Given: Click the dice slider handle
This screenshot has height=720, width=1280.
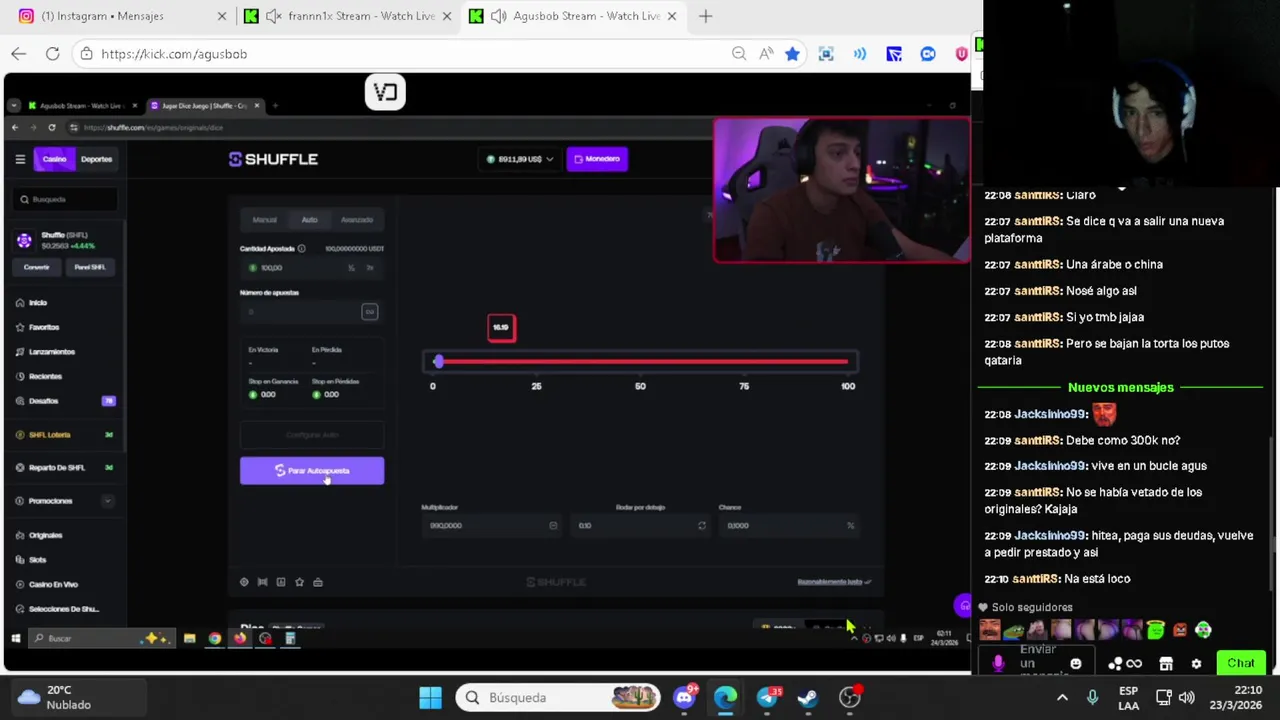Looking at the screenshot, I should tap(438, 361).
